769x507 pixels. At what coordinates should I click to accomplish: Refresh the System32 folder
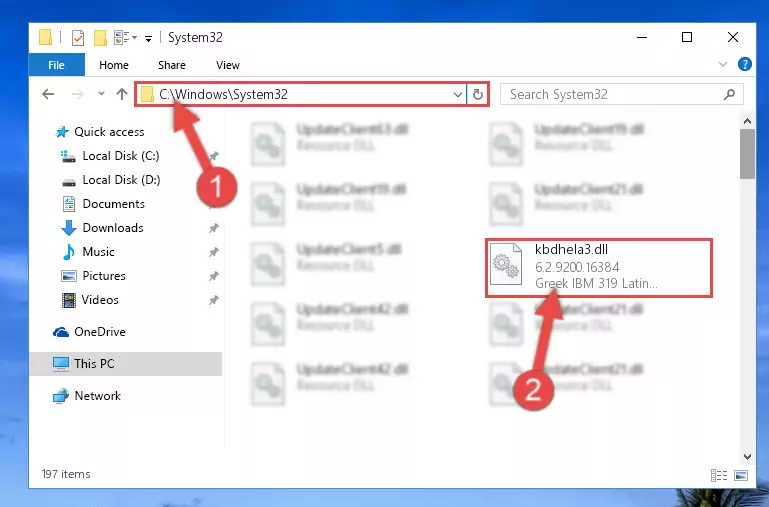478,94
